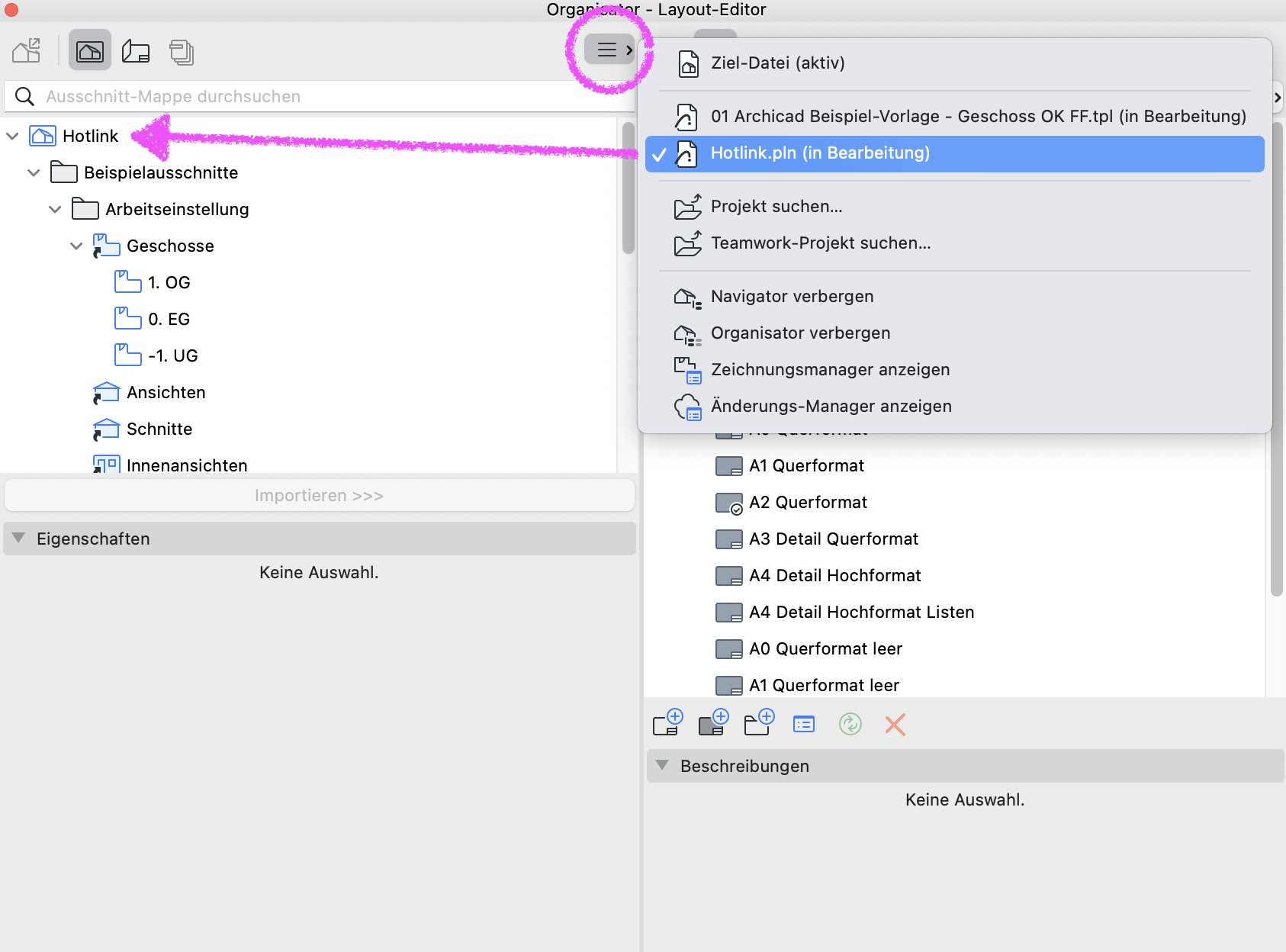Select the 1. OG floor plan view
The width and height of the screenshot is (1286, 952).
(152, 282)
